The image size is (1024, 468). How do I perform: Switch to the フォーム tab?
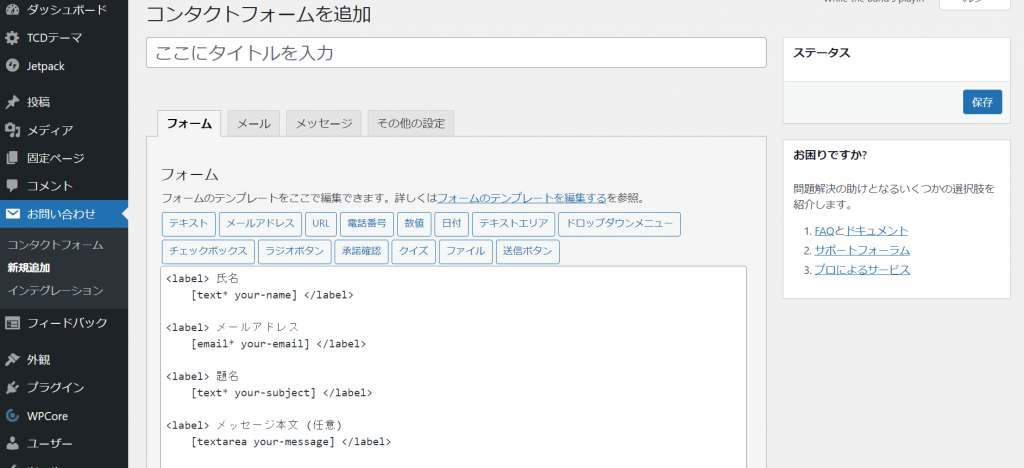coord(189,123)
